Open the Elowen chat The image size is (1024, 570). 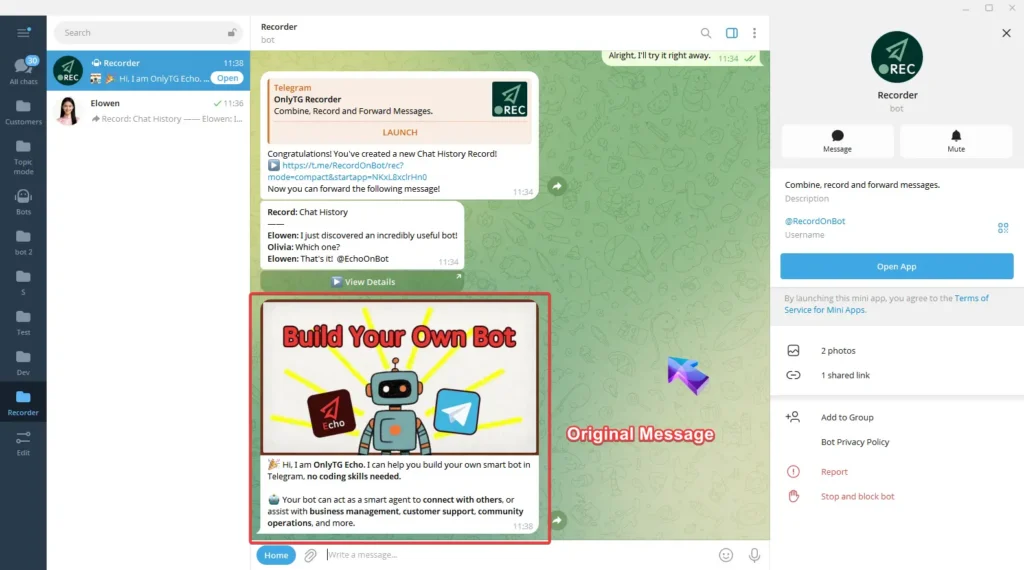click(148, 110)
